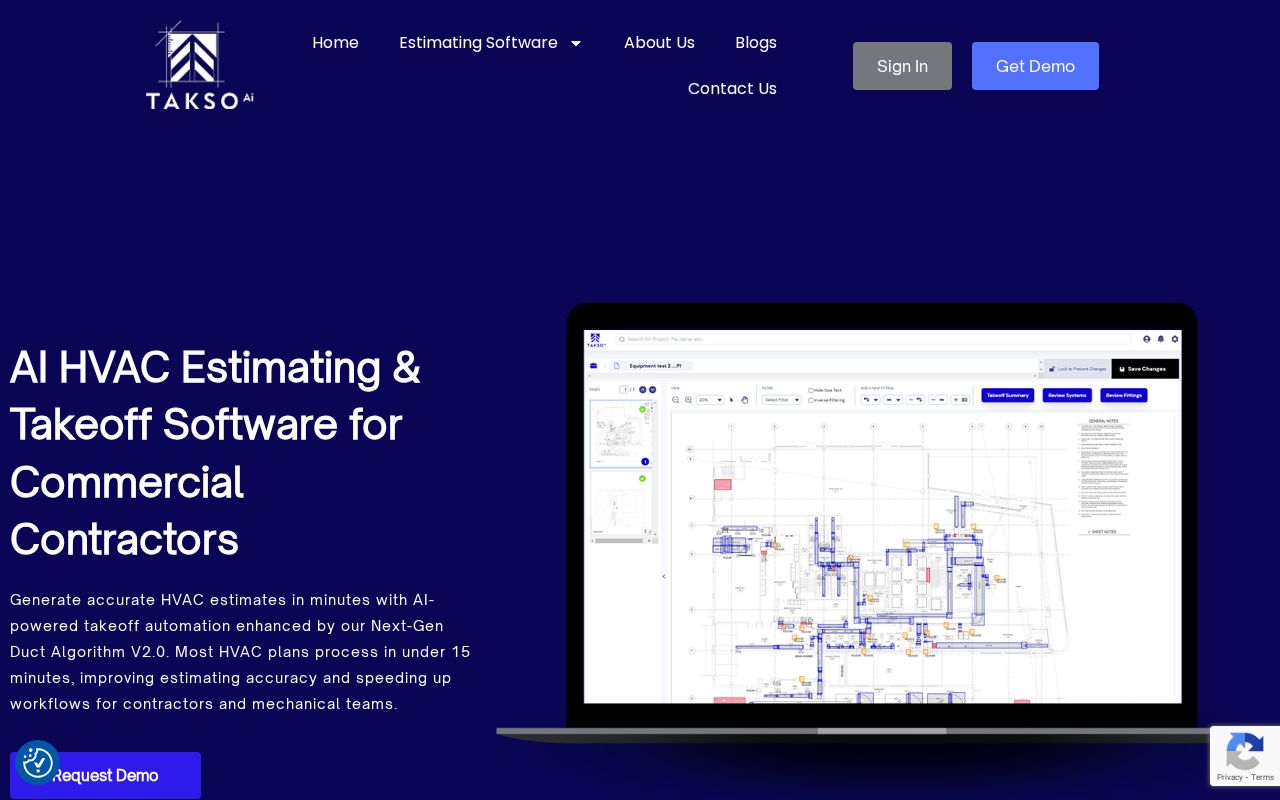The width and height of the screenshot is (1280, 800).
Task: Click the user profile icon in app preview
Action: [1147, 339]
